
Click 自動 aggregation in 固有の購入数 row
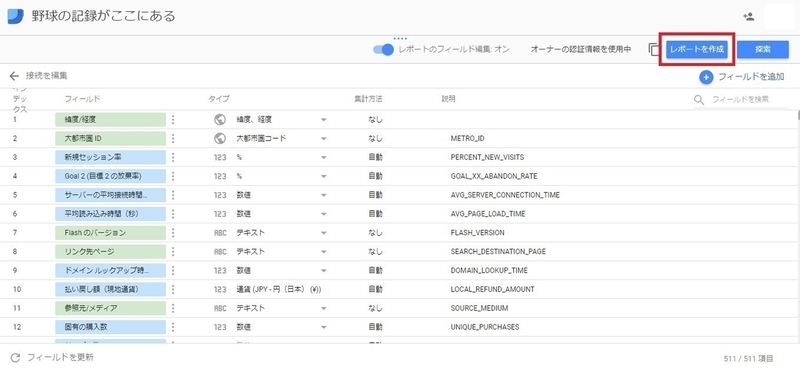click(x=376, y=327)
